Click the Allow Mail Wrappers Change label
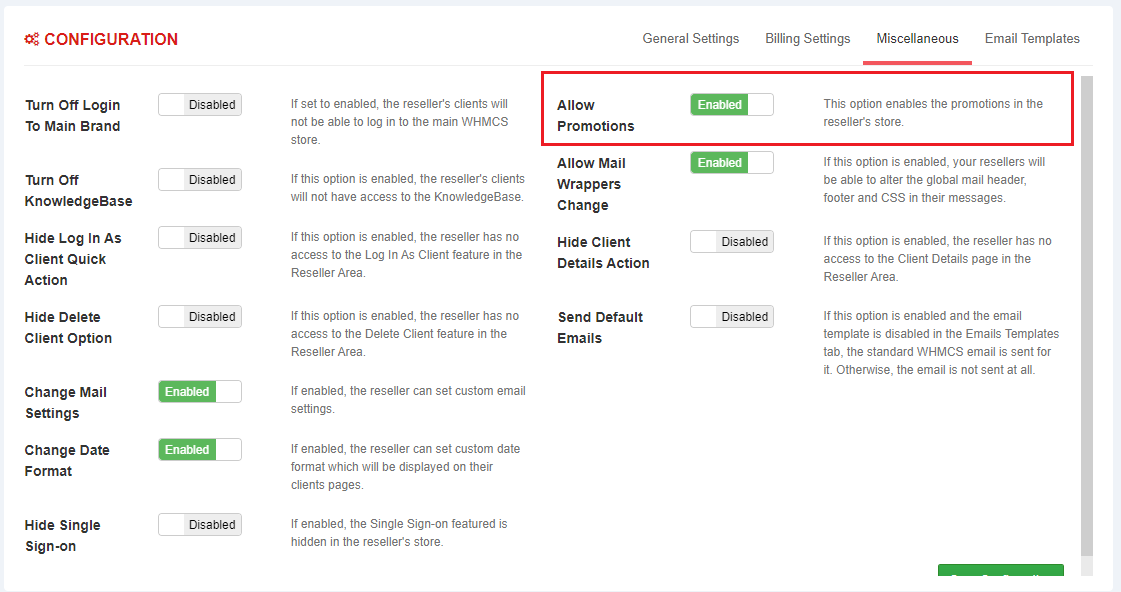The image size is (1121, 592). point(591,184)
